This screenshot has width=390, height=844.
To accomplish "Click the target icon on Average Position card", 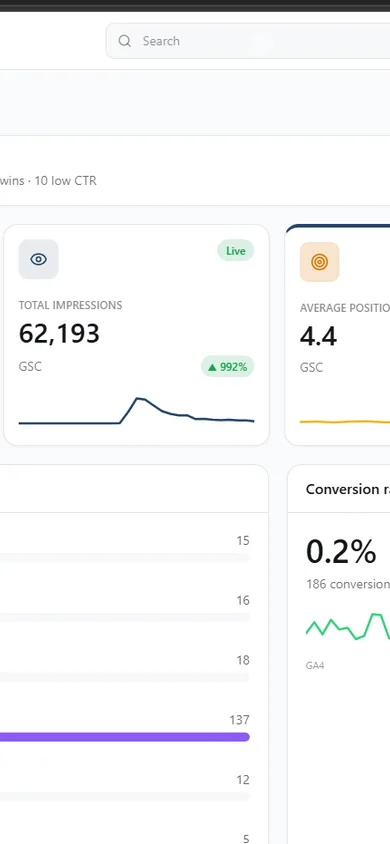I will (x=319, y=262).
